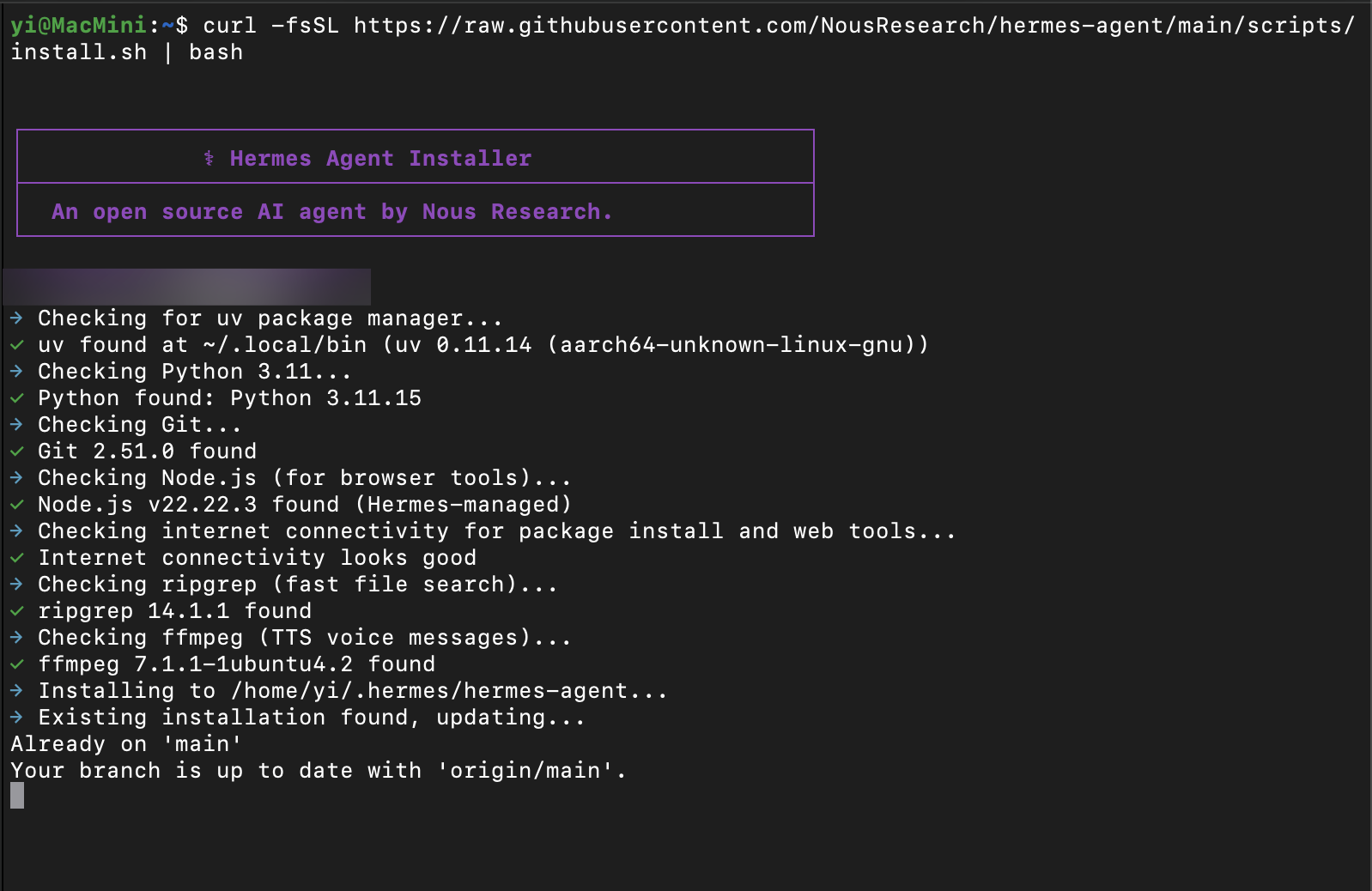Click the Nous Research tagline text
This screenshot has height=891, width=1372.
coord(331,211)
